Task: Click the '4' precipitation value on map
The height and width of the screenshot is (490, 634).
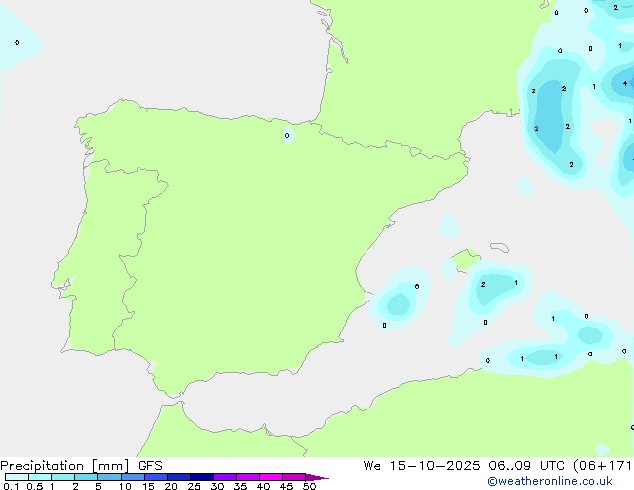Action: (625, 84)
